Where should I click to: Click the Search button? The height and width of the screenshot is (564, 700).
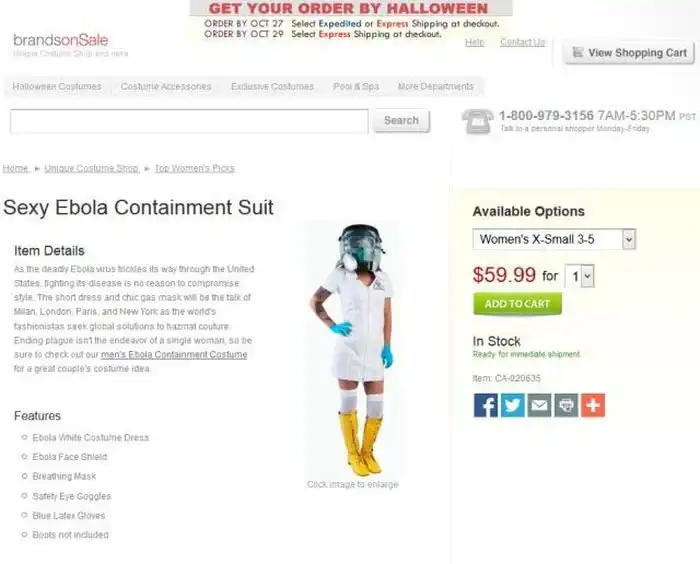click(x=401, y=121)
